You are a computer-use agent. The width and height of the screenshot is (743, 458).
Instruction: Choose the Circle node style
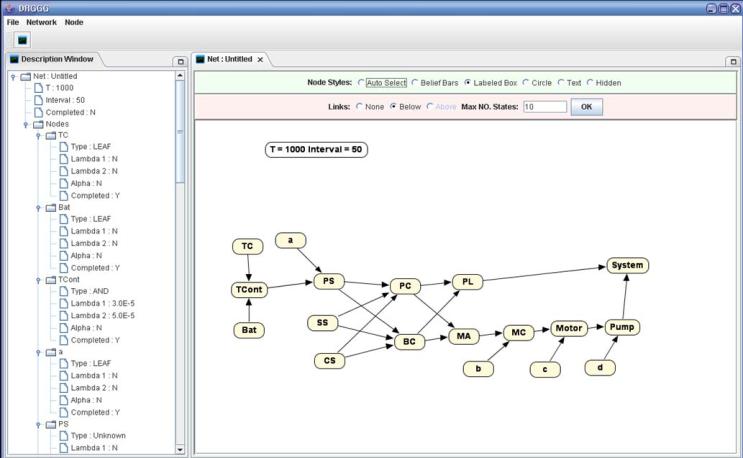(x=527, y=83)
